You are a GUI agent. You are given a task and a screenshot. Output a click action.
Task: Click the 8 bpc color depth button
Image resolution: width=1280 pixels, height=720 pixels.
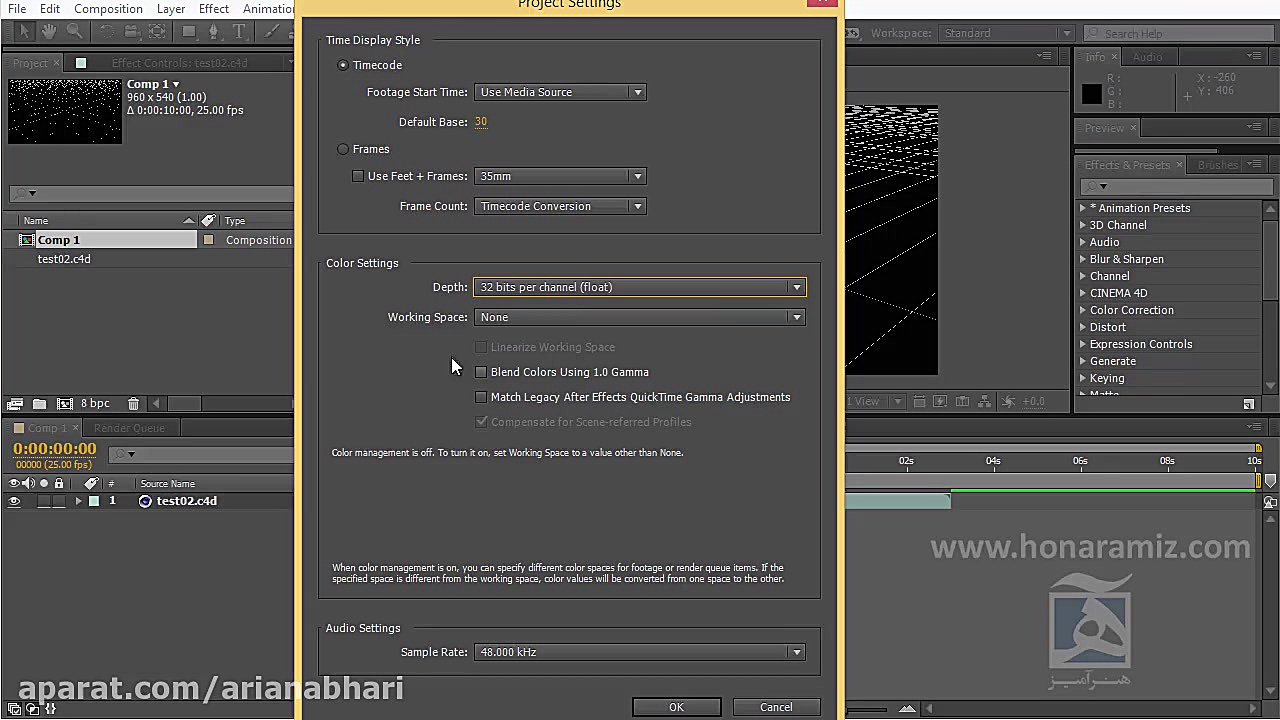point(95,404)
